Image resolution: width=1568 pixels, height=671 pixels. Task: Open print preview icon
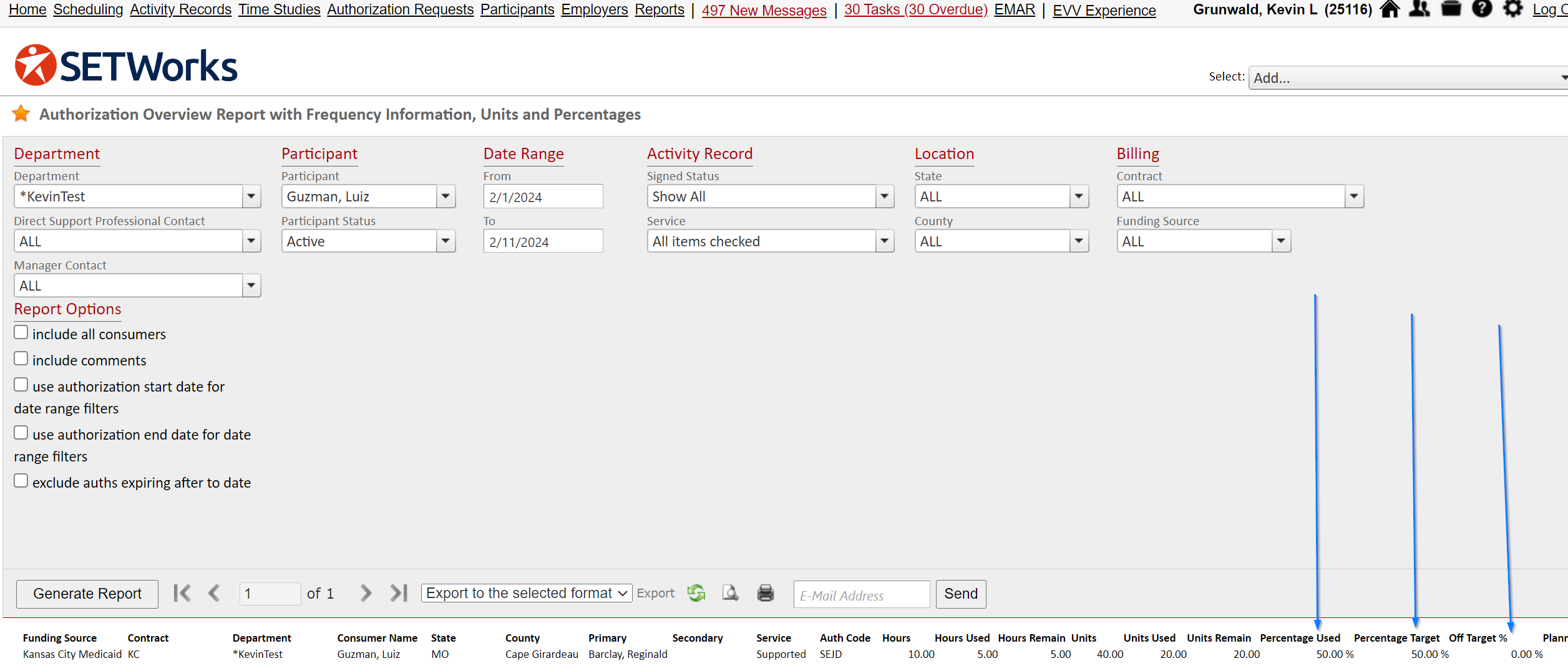click(730, 593)
